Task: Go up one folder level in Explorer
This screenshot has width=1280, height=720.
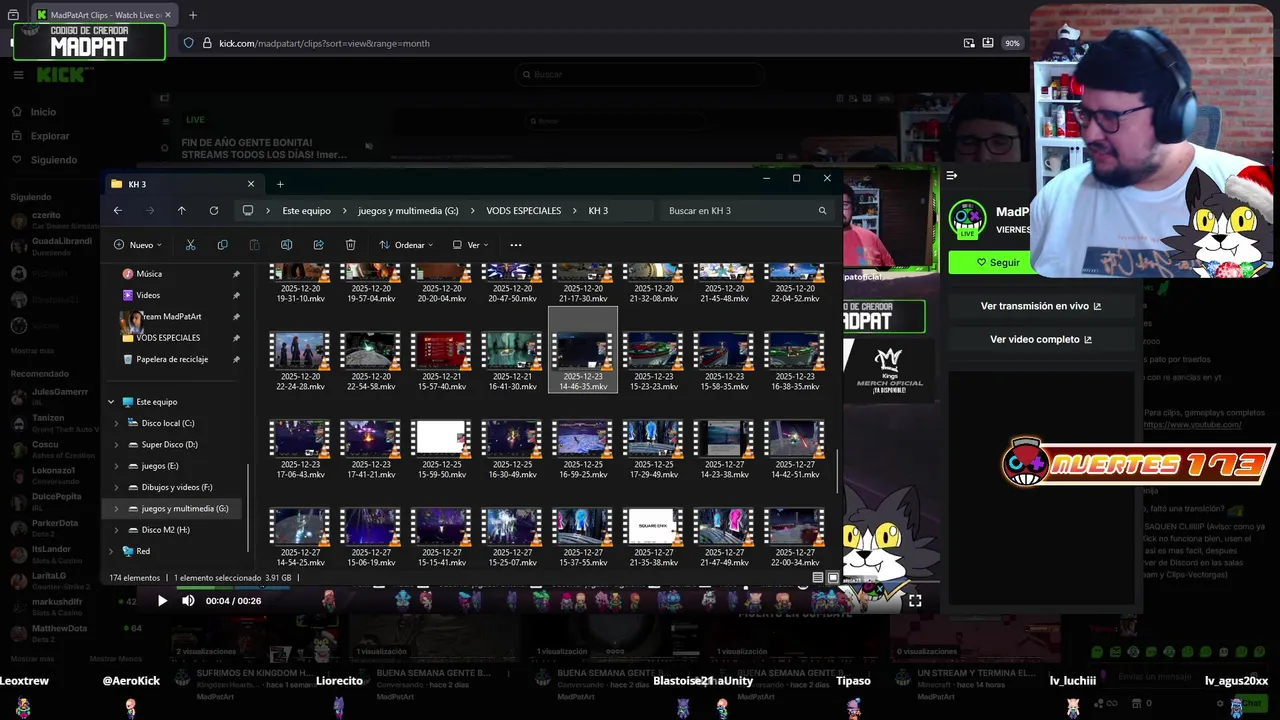Action: tap(181, 211)
